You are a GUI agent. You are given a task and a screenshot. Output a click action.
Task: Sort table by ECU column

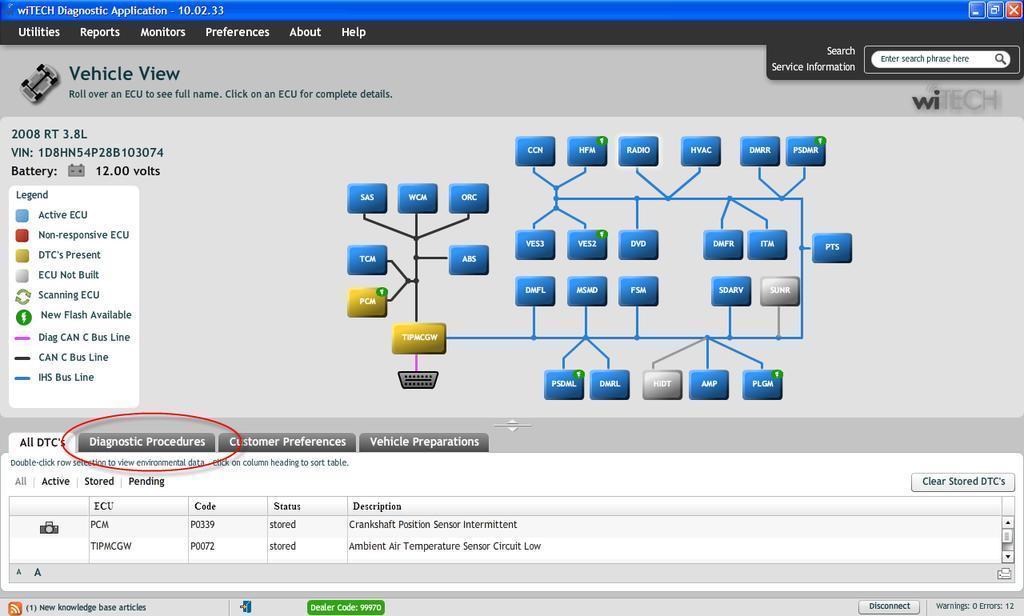138,506
